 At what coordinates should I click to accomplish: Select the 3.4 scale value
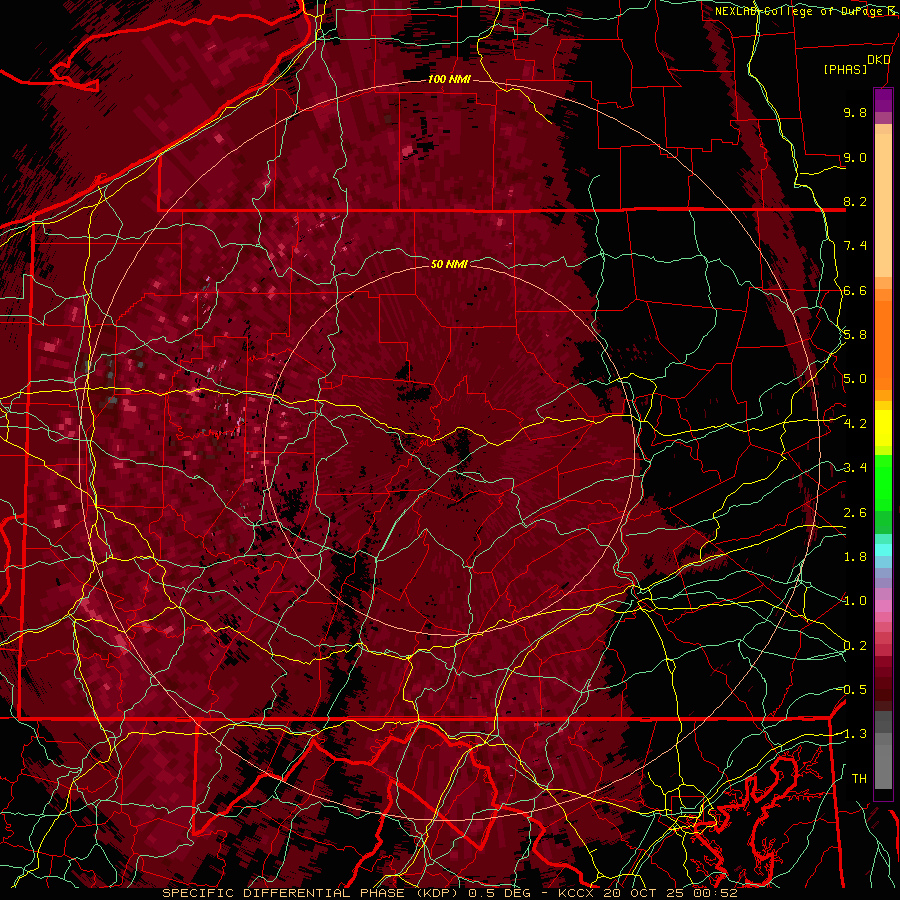(x=855, y=468)
